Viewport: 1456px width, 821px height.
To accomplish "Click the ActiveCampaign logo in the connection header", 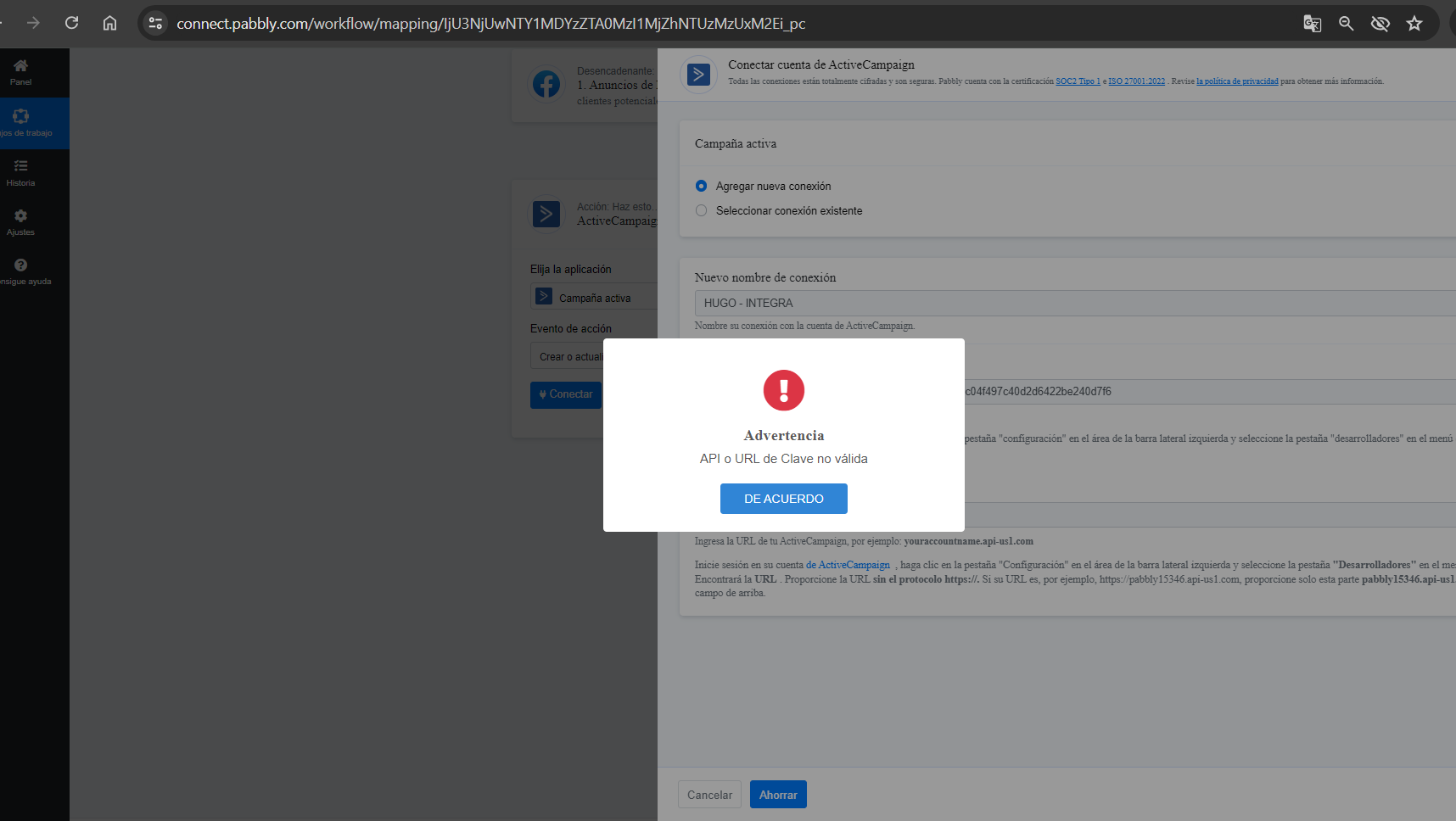I will (698, 75).
